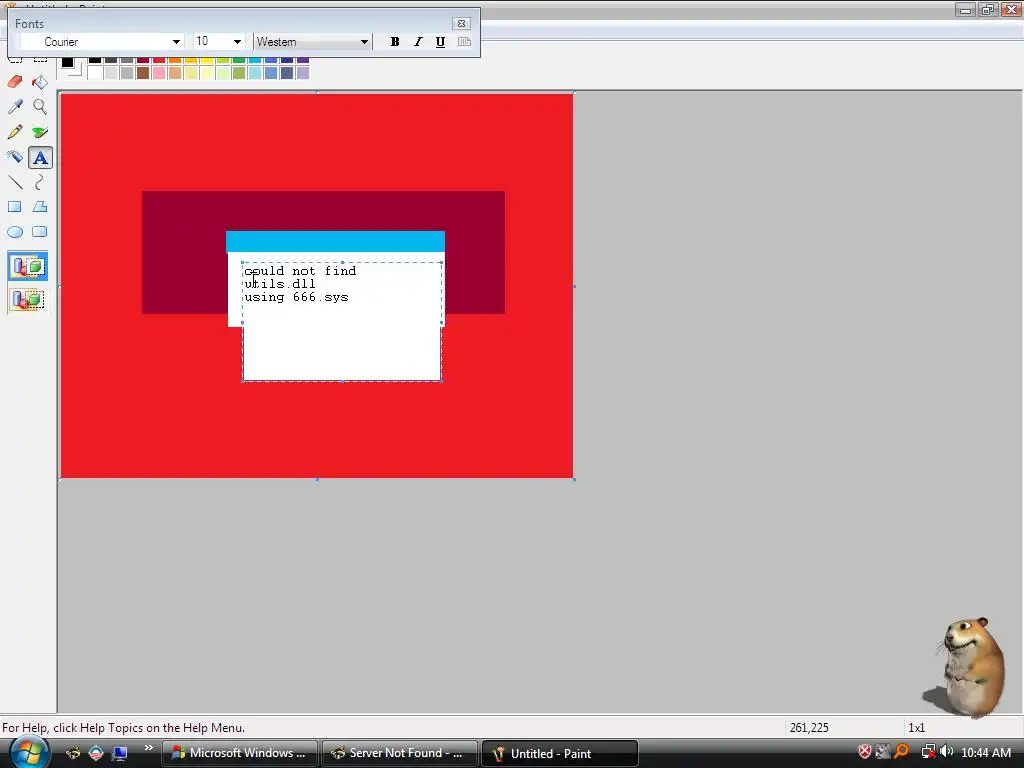Click the first quick launch icon by Start

[x=72, y=753]
